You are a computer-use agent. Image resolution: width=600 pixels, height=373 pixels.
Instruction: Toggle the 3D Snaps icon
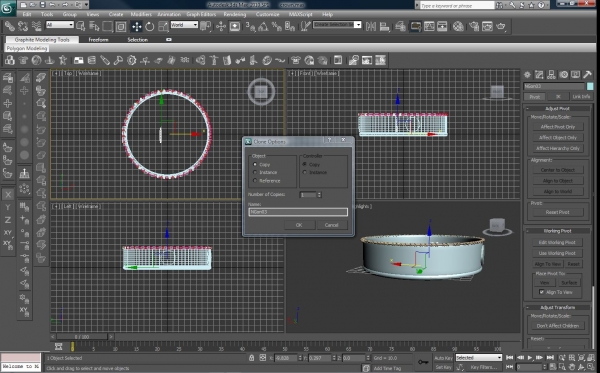pyautogui.click(x=250, y=26)
